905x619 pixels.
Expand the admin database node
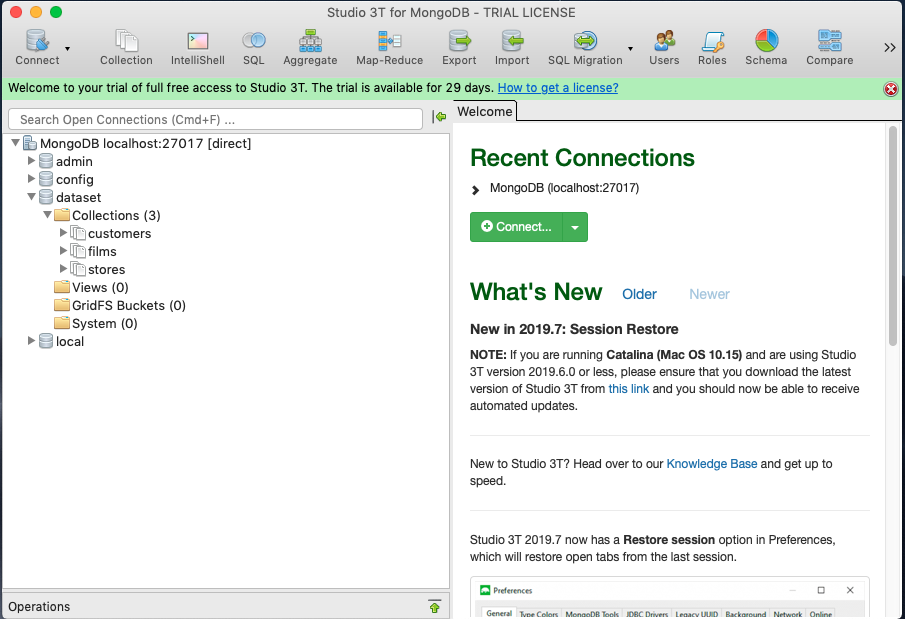coord(32,161)
